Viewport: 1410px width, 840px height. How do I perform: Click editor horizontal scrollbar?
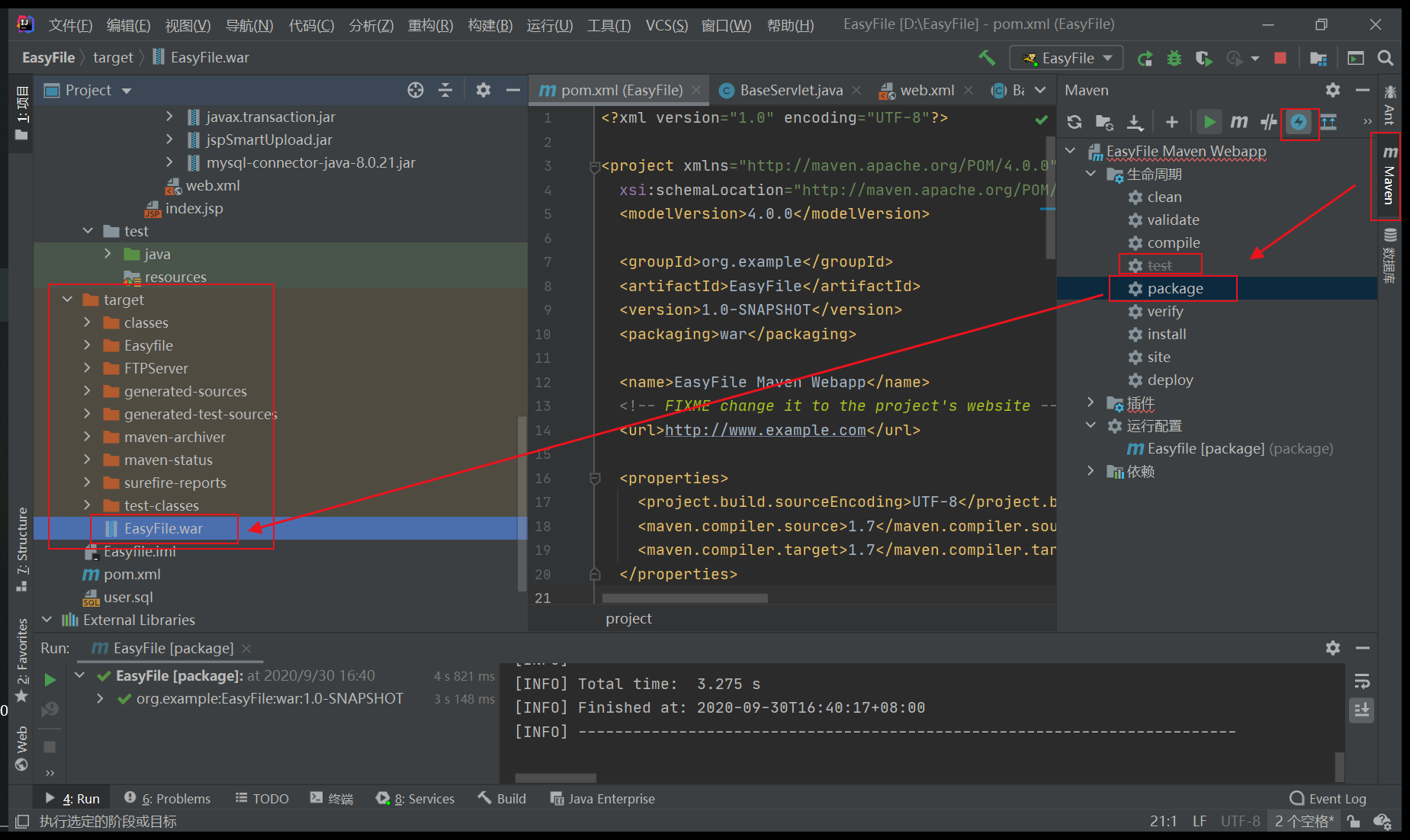click(x=685, y=598)
